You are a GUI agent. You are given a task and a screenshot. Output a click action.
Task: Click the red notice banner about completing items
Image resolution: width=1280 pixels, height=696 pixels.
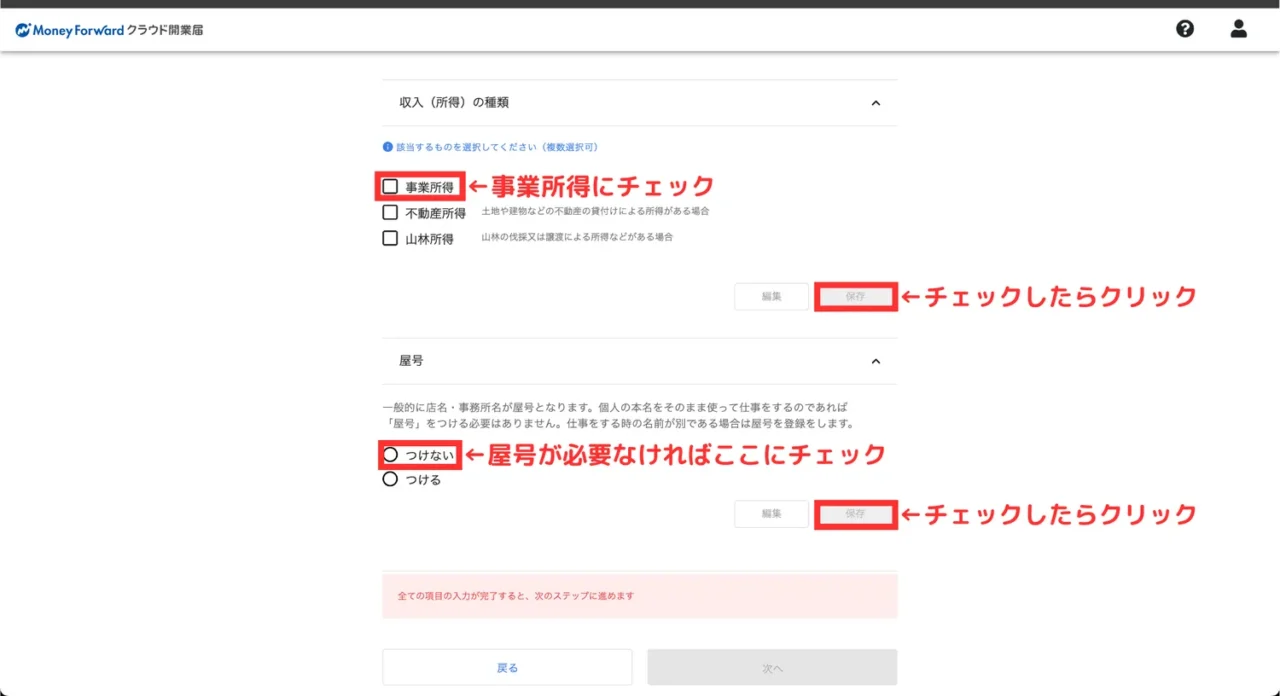[x=639, y=596]
